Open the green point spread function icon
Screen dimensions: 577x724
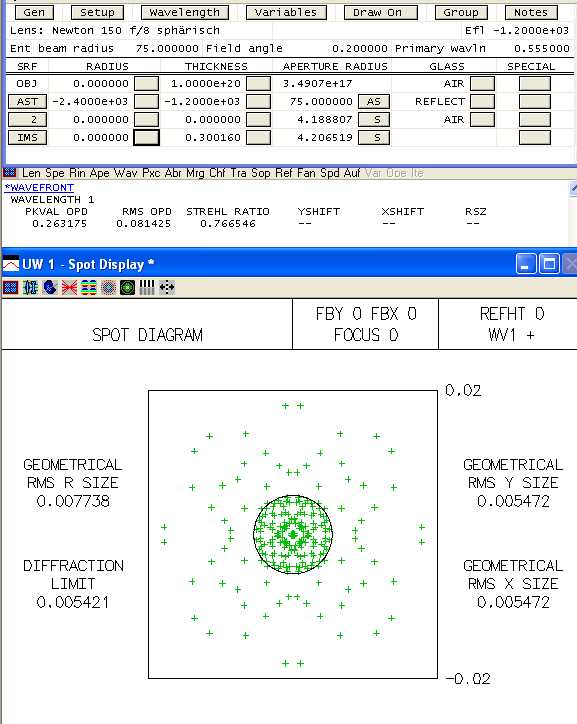point(127,288)
